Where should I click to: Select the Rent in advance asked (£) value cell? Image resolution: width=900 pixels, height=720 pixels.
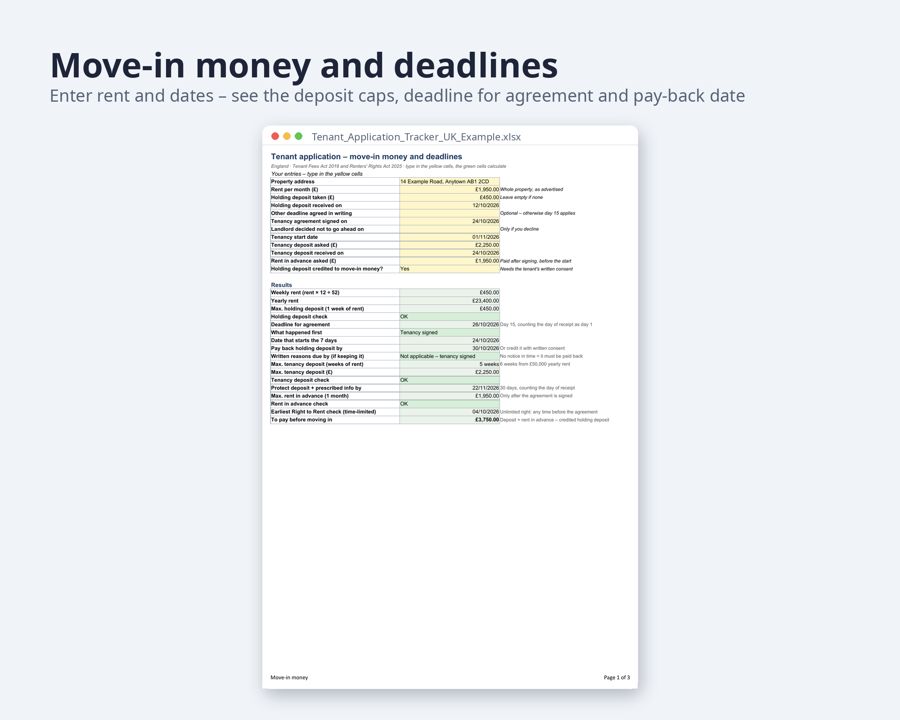[x=449, y=261]
